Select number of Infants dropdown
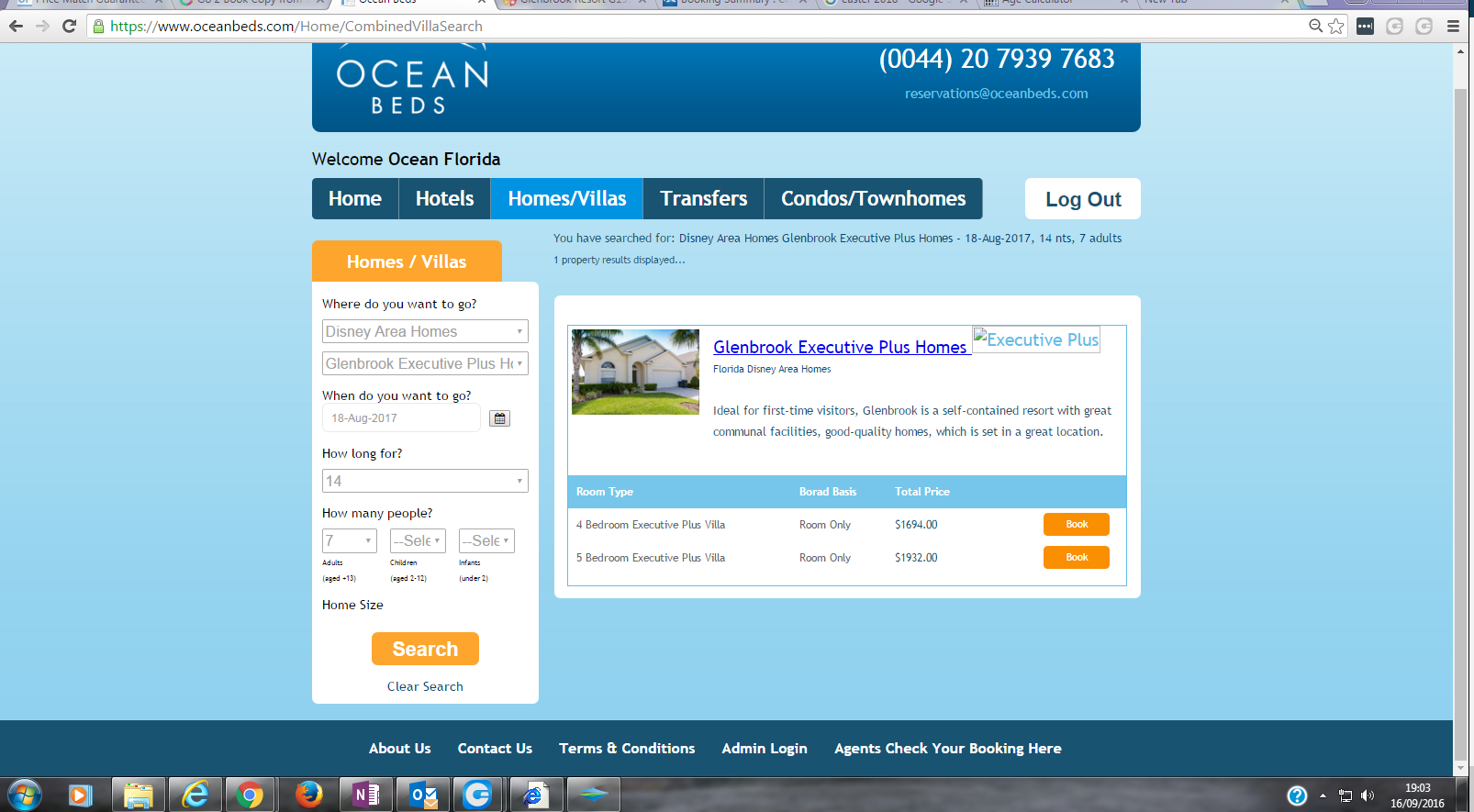 pyautogui.click(x=486, y=540)
